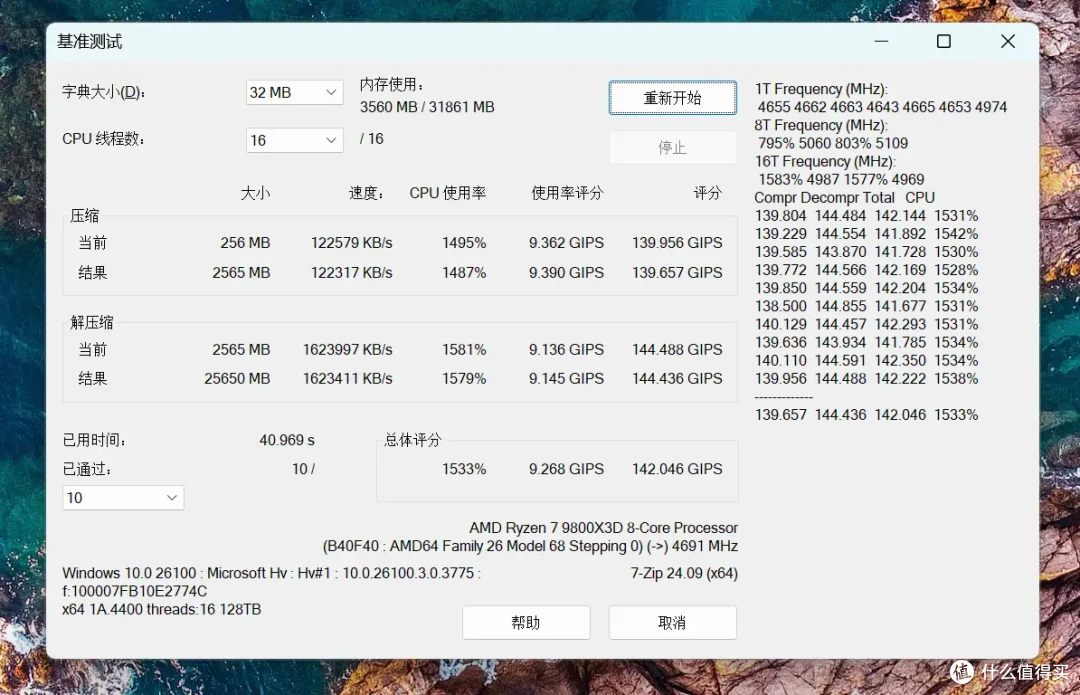
Task: Click the elapsed time value 40.969 s
Action: [x=287, y=439]
